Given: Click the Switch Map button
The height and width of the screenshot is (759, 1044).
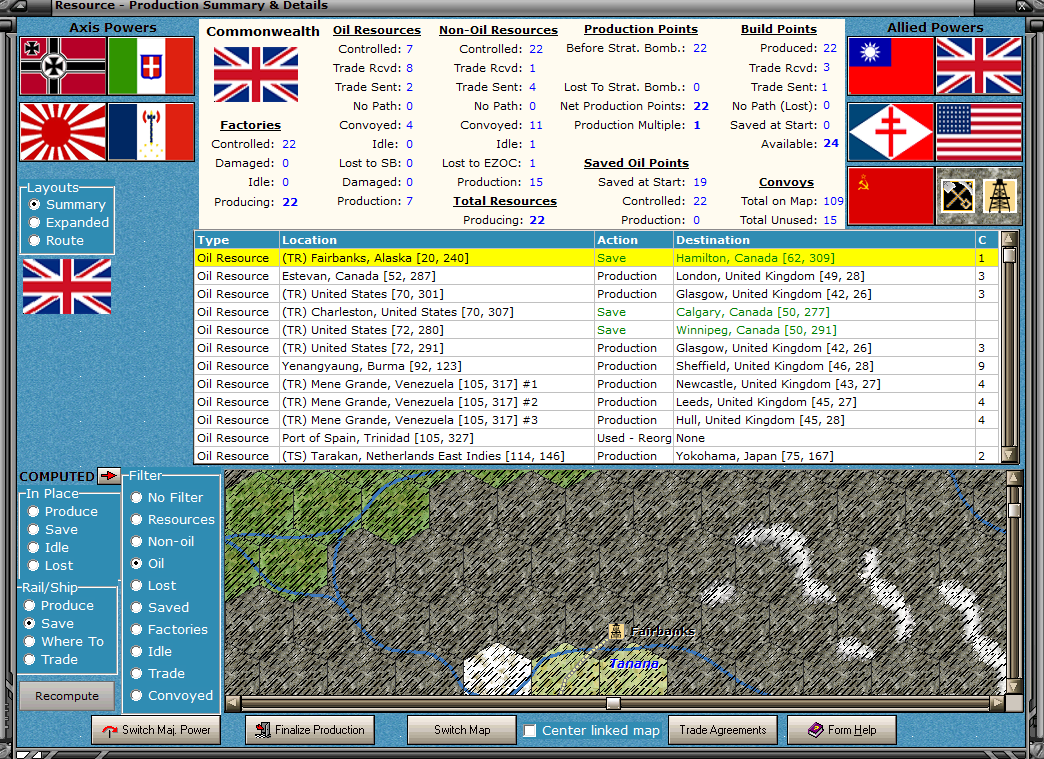Looking at the screenshot, I should click(461, 730).
